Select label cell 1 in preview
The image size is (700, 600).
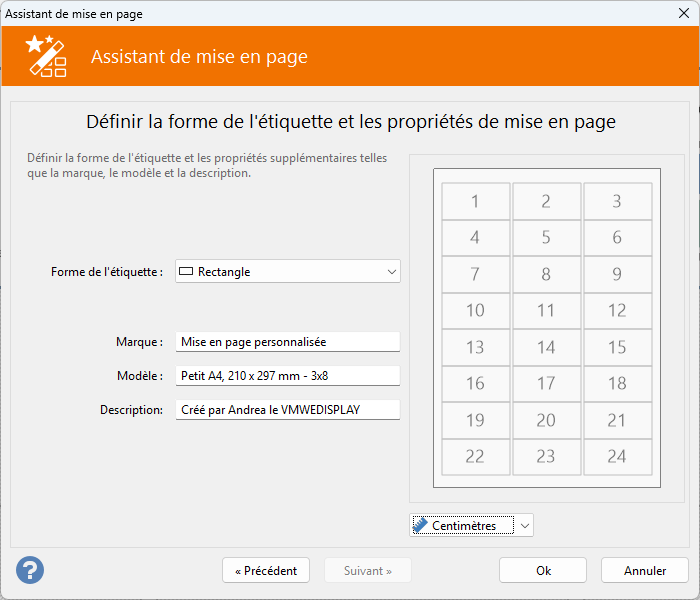[x=475, y=201]
